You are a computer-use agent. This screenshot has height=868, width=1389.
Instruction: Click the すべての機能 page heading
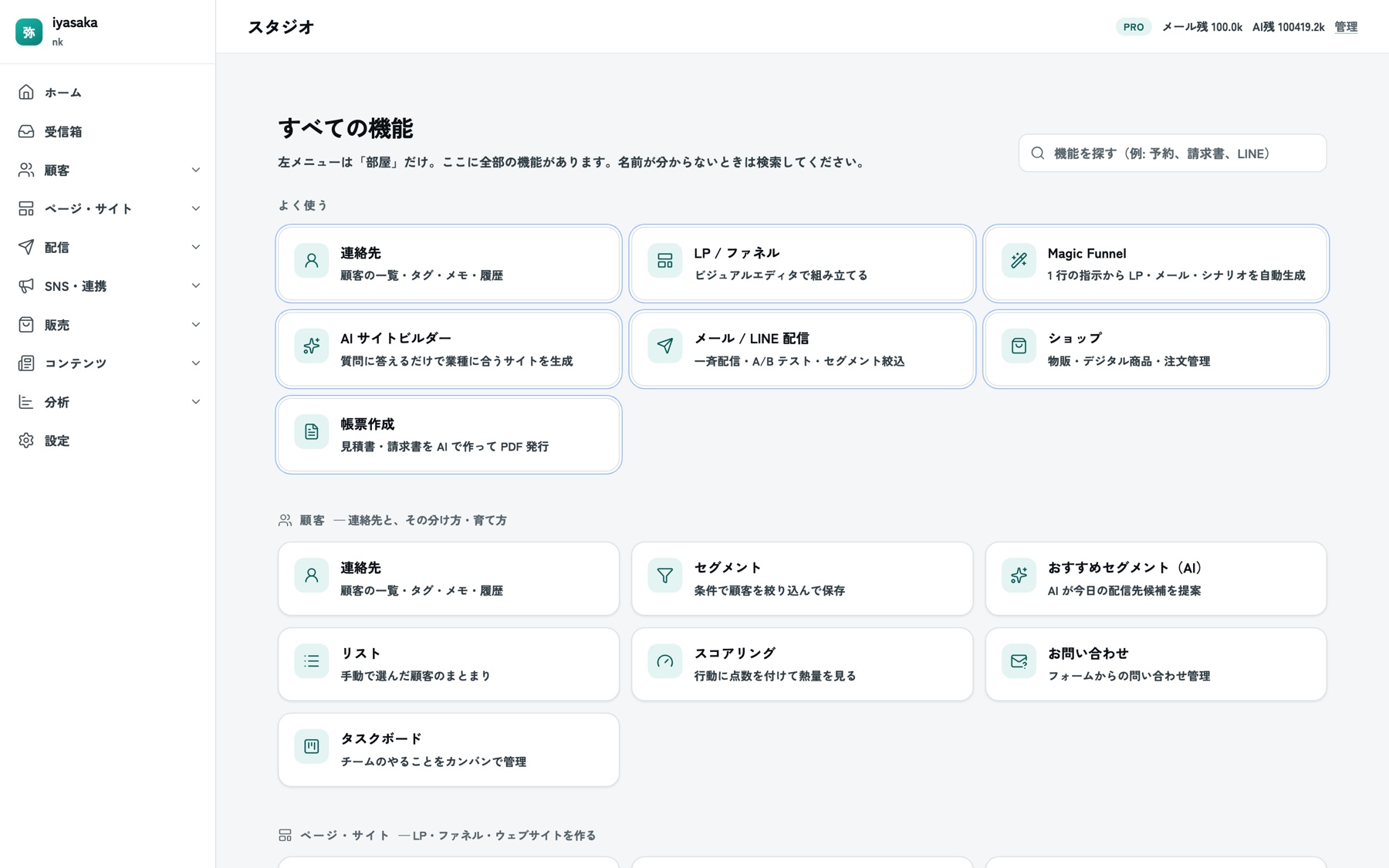click(346, 128)
